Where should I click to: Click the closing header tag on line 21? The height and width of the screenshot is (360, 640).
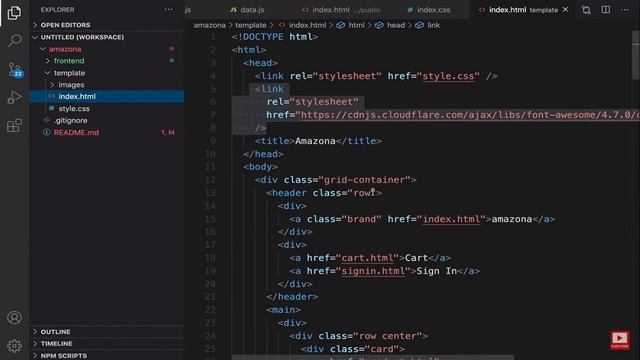pyautogui.click(x=292, y=297)
